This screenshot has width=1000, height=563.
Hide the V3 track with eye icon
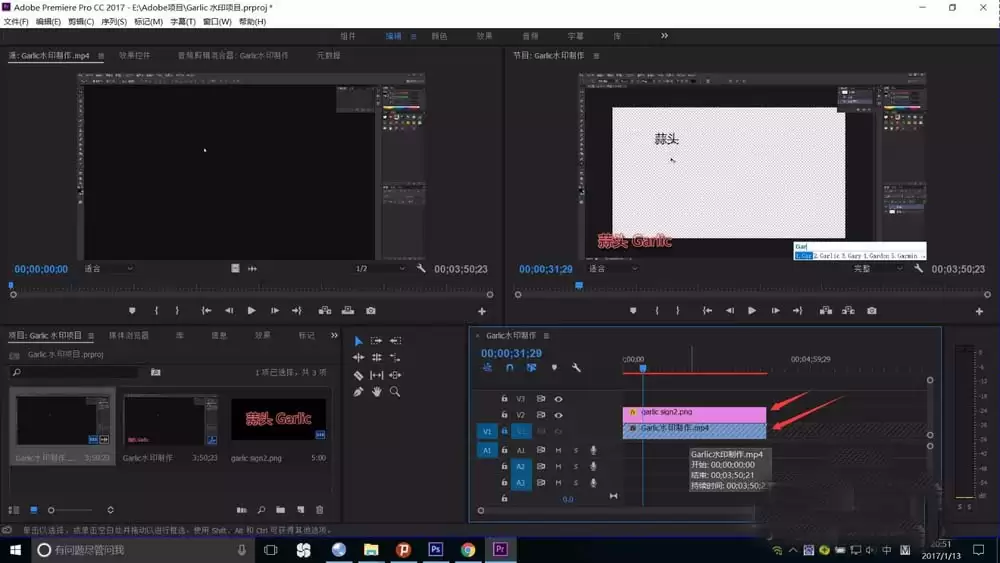tap(558, 398)
